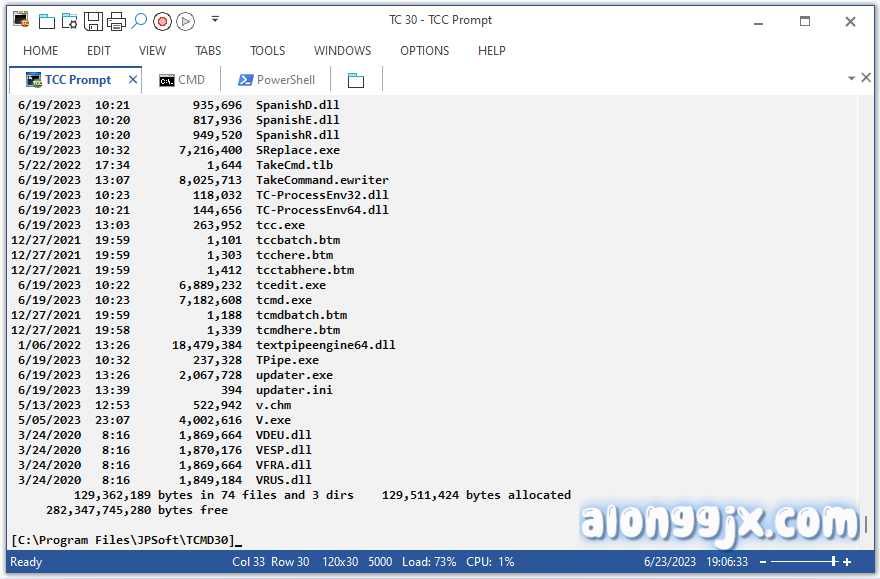
Task: Click the new tab icon right of PowerShell
Action: (356, 80)
